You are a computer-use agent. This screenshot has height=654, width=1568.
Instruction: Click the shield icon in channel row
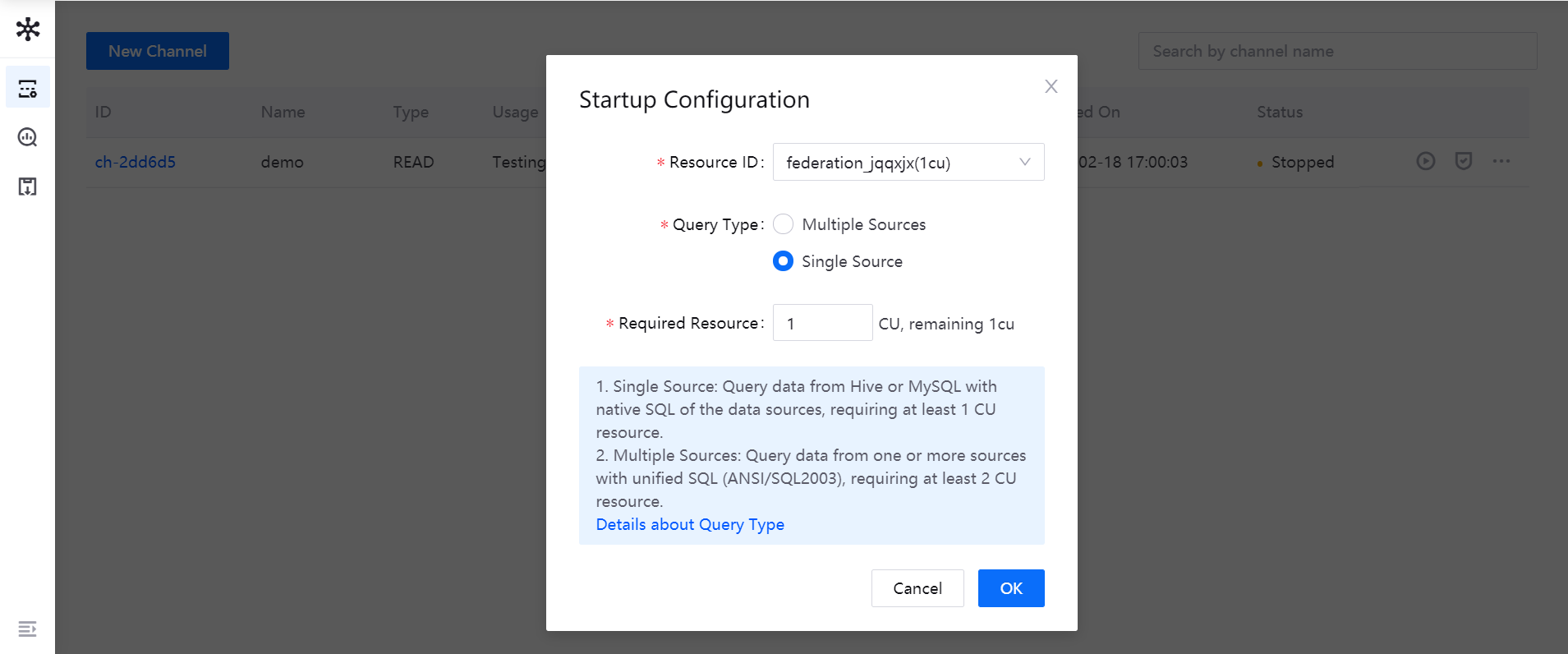[x=1463, y=161]
